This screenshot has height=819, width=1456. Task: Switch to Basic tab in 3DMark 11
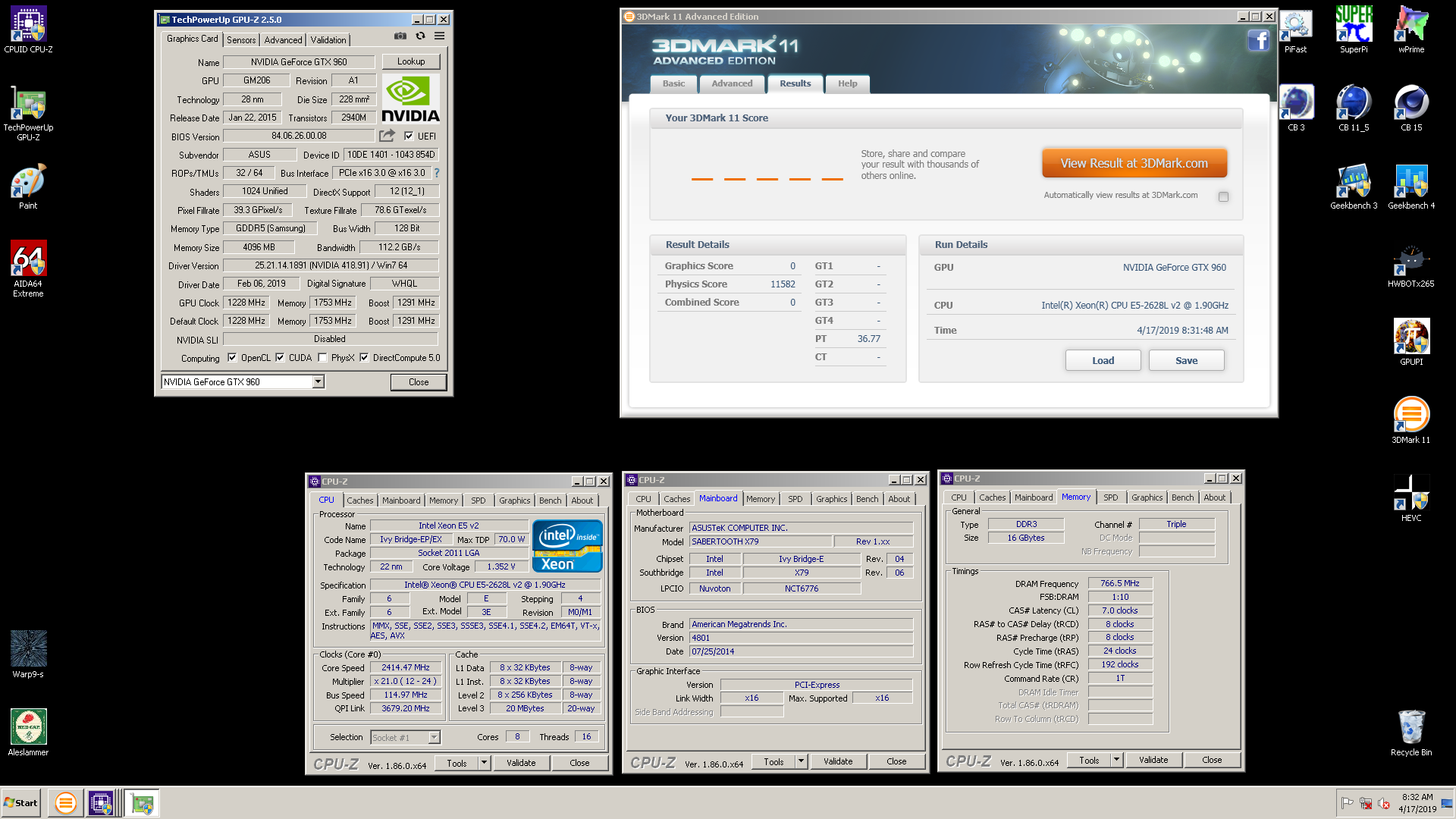click(x=673, y=83)
